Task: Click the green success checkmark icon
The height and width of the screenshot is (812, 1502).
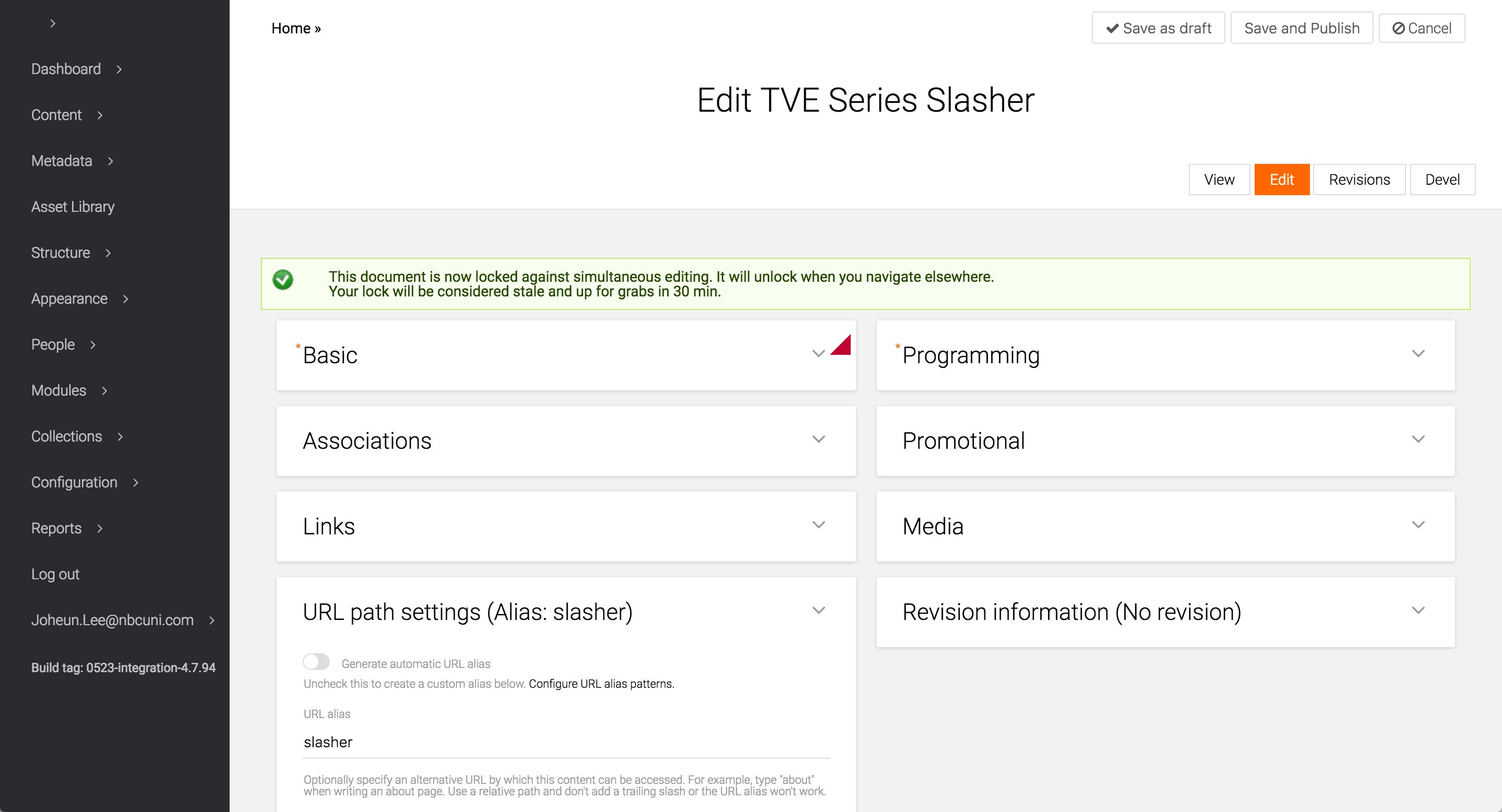Action: [283, 280]
